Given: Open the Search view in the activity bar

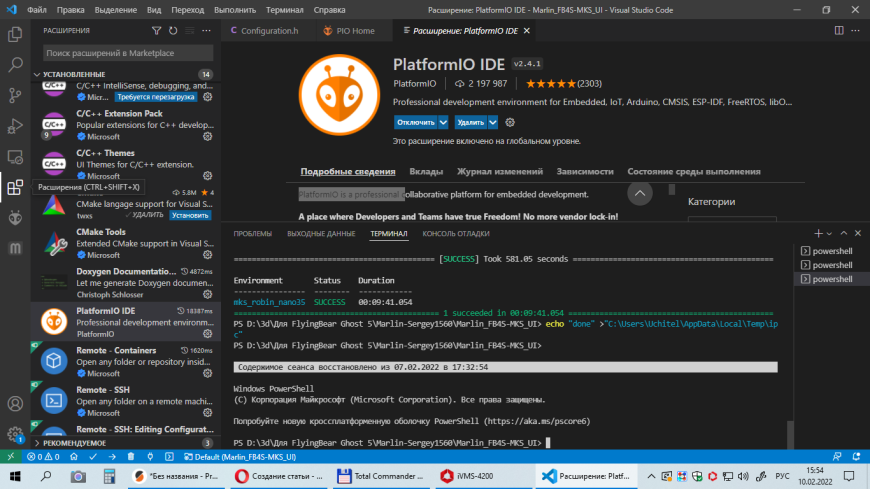Looking at the screenshot, I should pyautogui.click(x=15, y=64).
